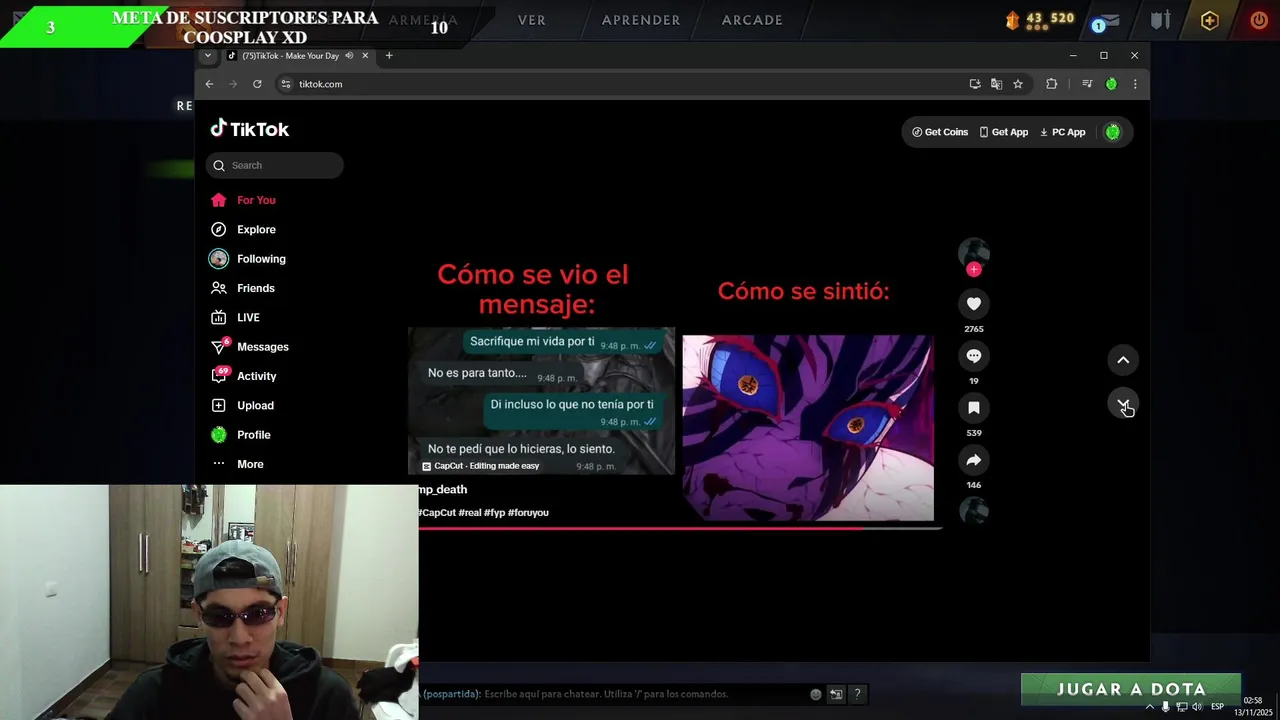The width and height of the screenshot is (1280, 720).
Task: View site information icon in address bar
Action: (285, 84)
